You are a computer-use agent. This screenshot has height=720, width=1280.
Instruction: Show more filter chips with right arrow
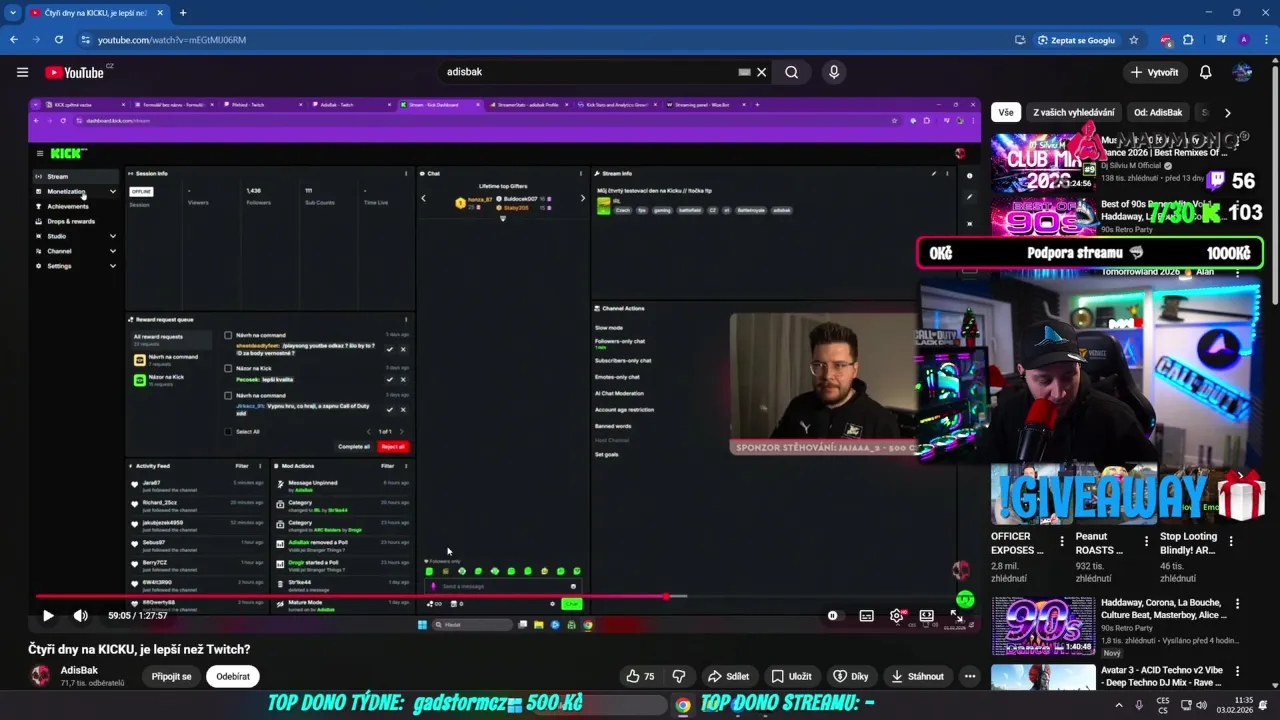(x=1227, y=113)
